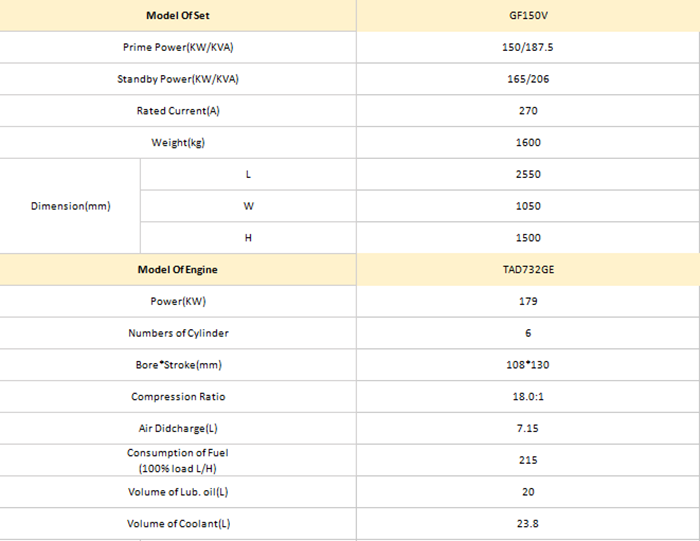
Task: Click the Power(KW) value 179
Action: tap(528, 301)
